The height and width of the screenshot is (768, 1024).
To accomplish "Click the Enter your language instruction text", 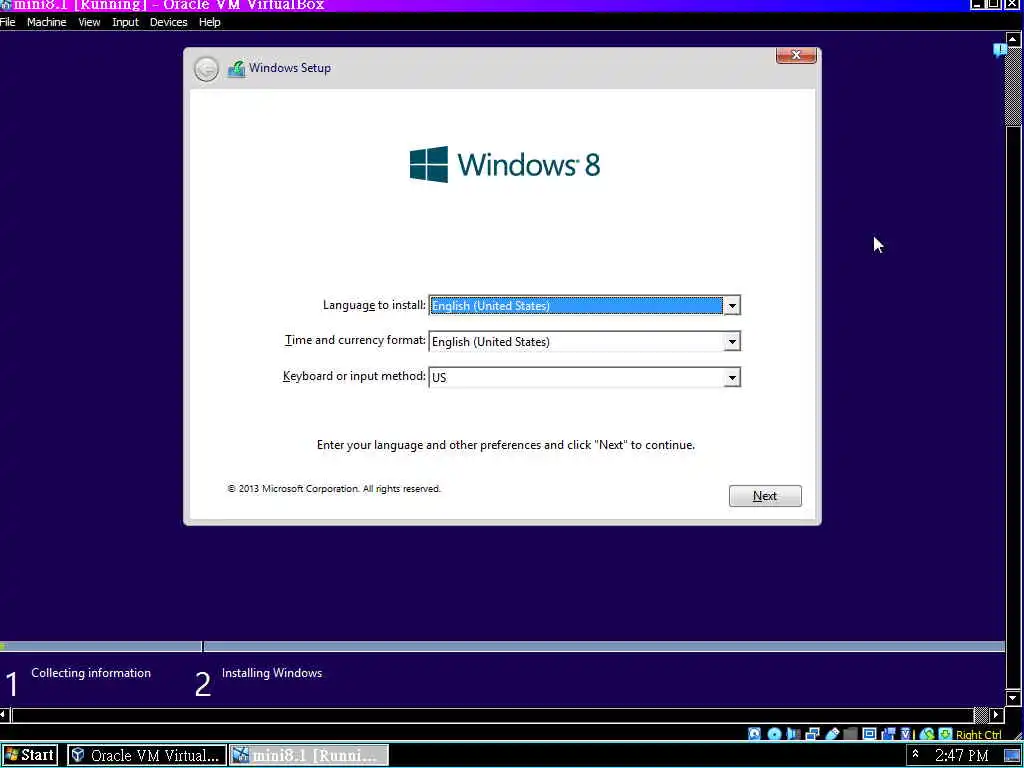I will point(505,445).
